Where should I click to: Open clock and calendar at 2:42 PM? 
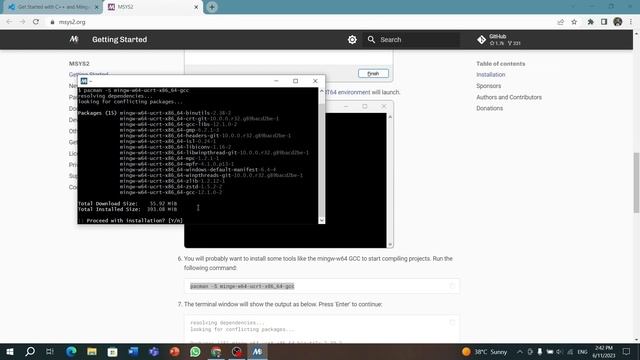click(604, 351)
